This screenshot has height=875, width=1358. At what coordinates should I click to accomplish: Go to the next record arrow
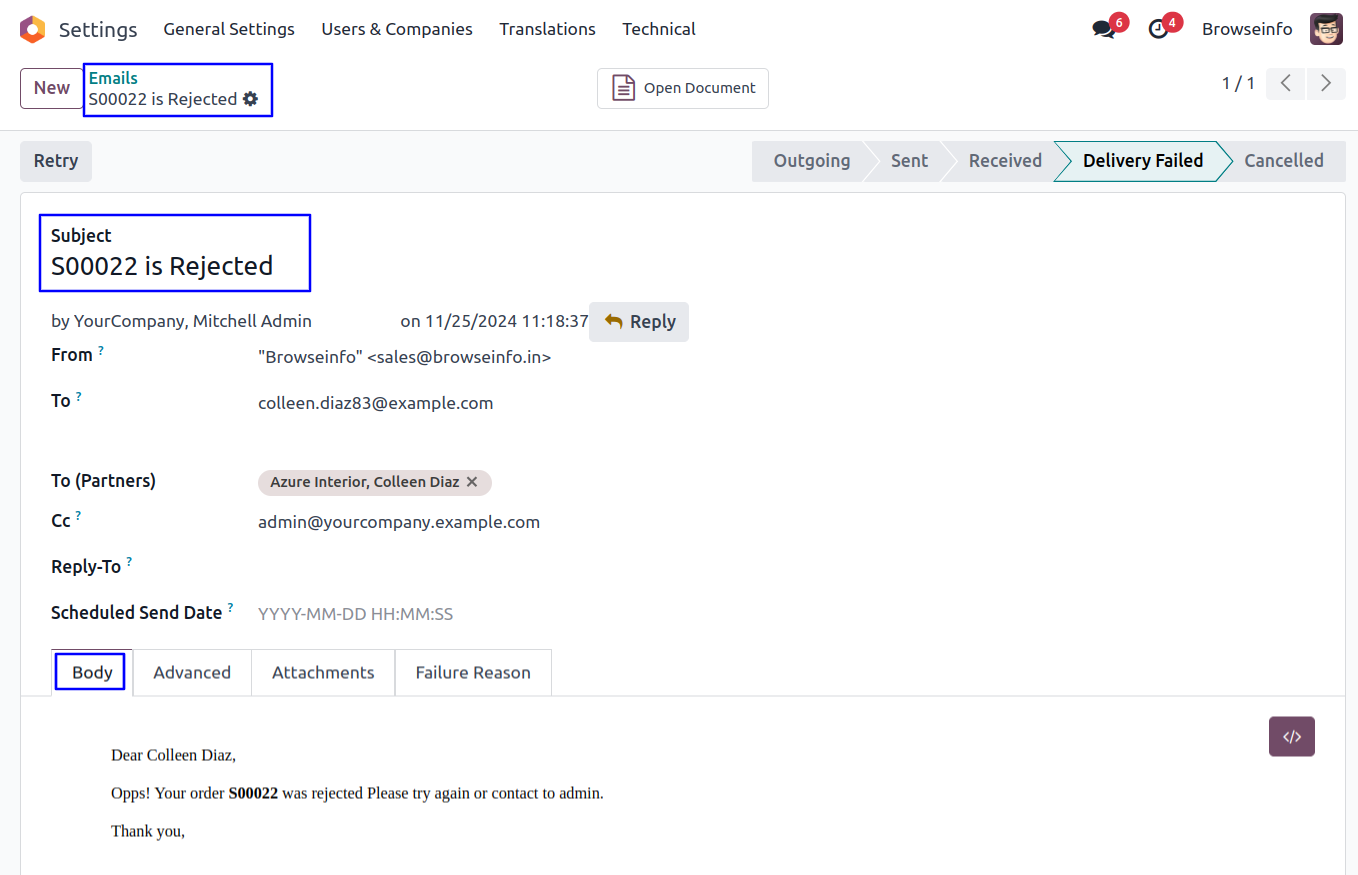(1326, 84)
